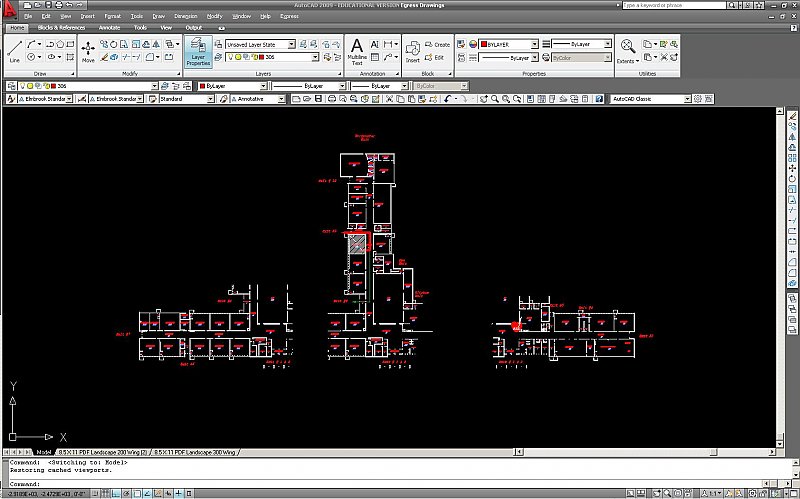Viewport: 800px width, 499px height.
Task: Toggle Grid Display in status bar
Action: coord(106,493)
